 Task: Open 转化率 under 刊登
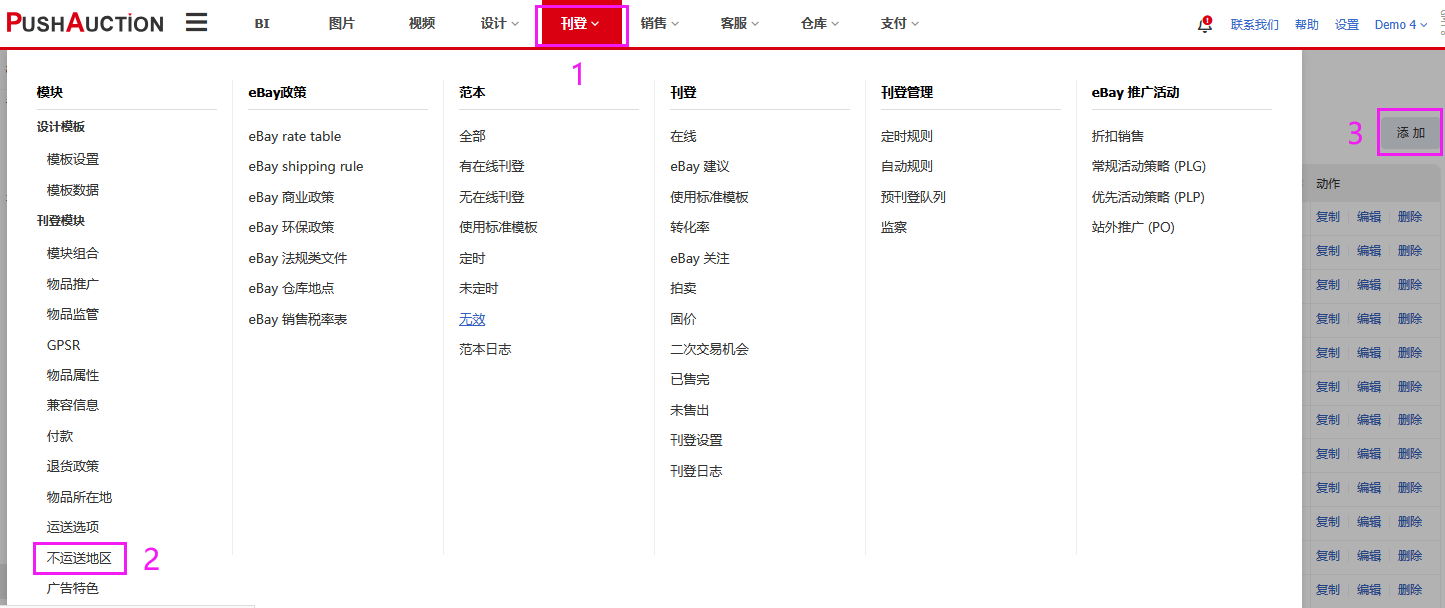690,227
